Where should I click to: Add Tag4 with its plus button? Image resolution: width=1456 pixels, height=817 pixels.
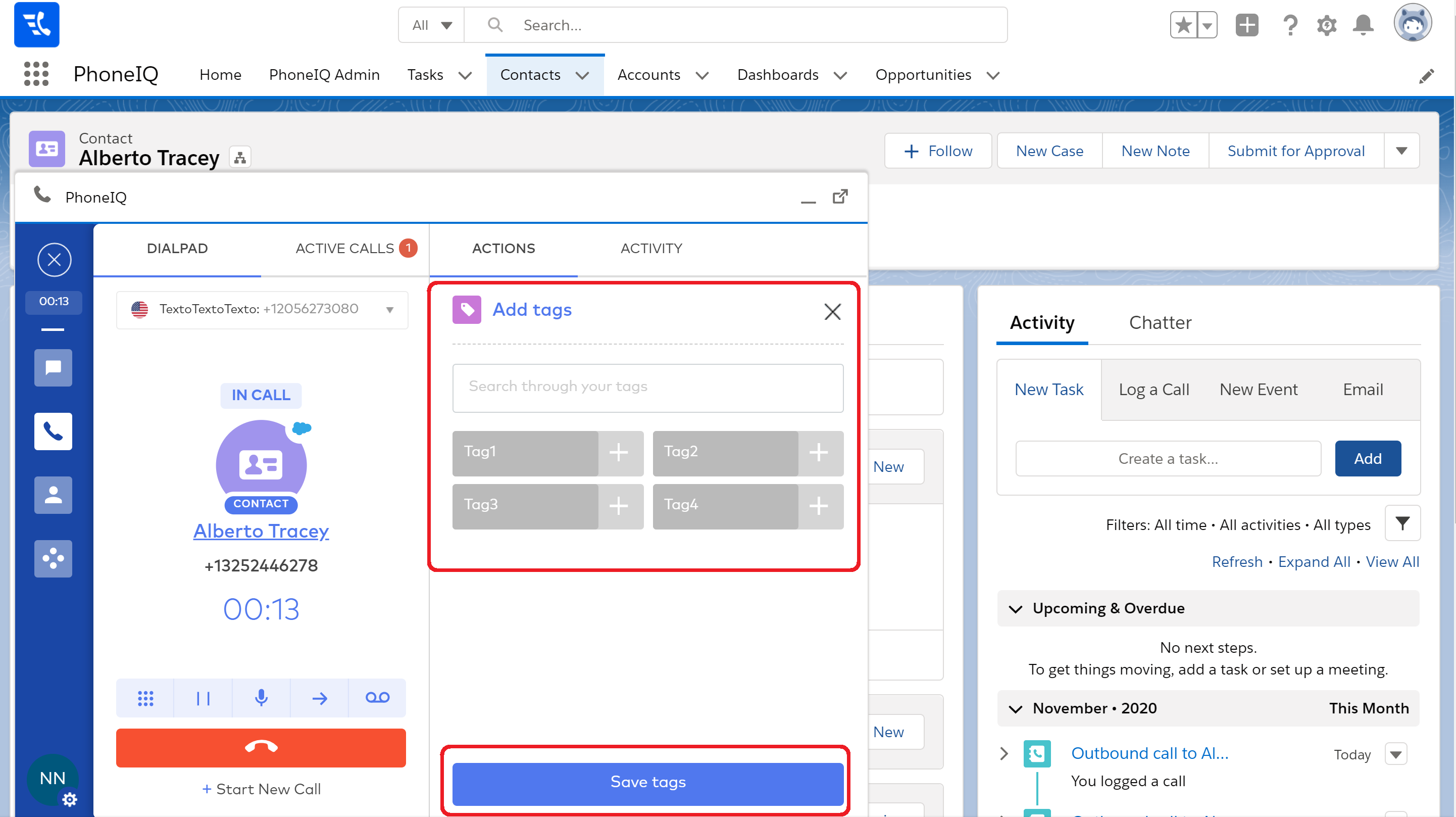tap(819, 505)
